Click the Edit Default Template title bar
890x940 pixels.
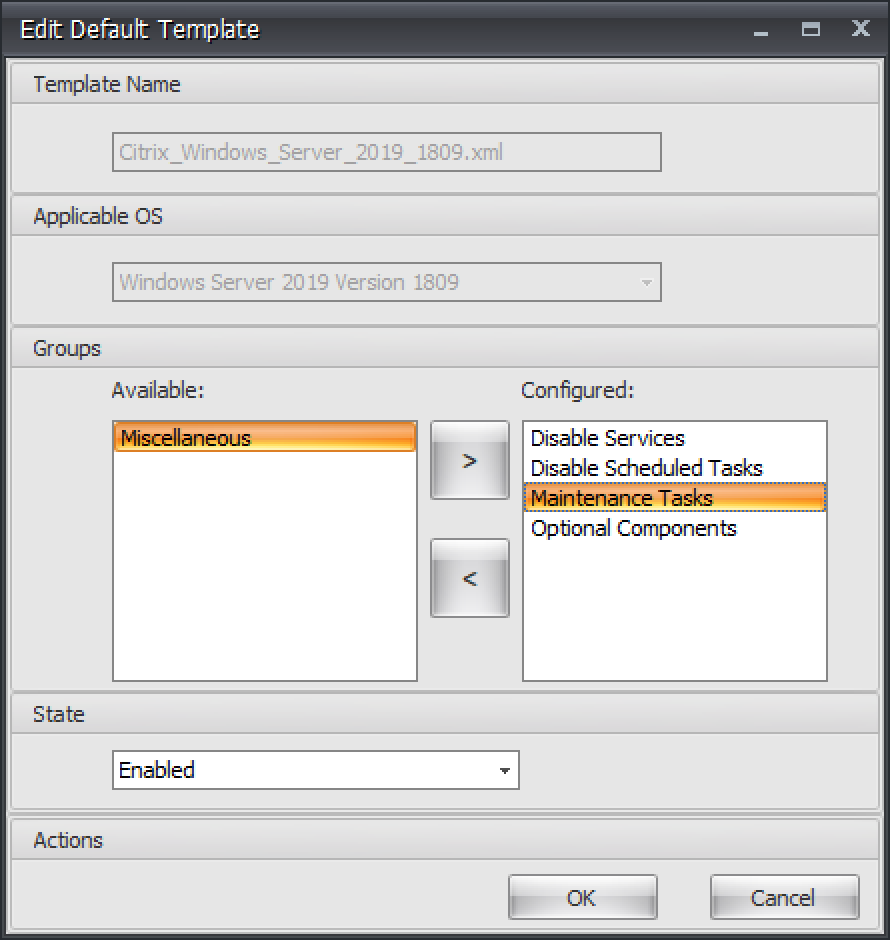[x=139, y=29]
